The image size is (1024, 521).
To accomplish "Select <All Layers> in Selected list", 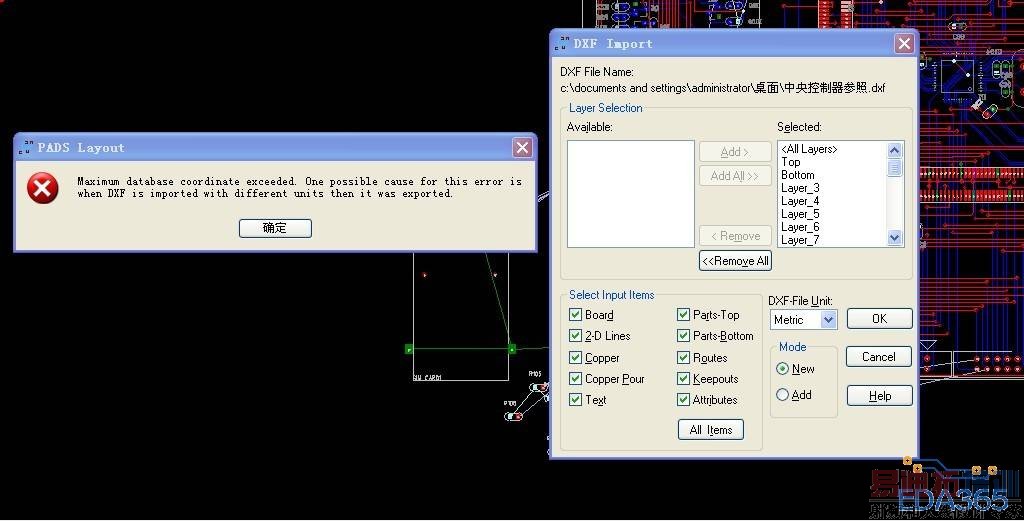I will point(809,149).
